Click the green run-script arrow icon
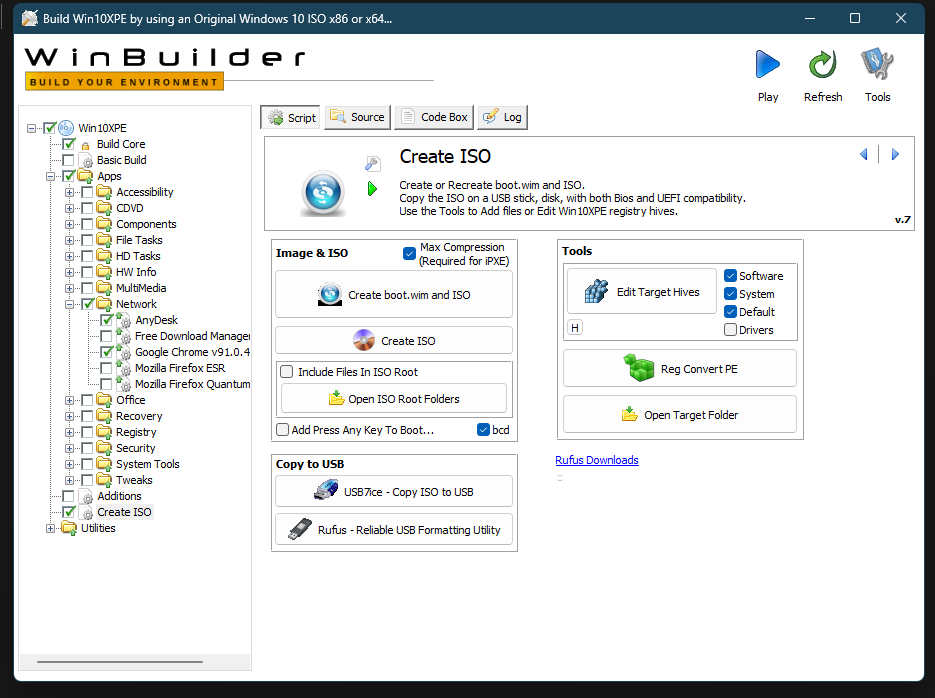This screenshot has height=698, width=935. point(372,189)
